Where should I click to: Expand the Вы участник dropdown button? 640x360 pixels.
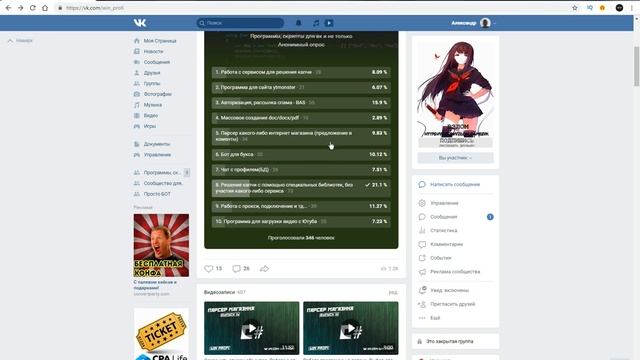[x=456, y=158]
